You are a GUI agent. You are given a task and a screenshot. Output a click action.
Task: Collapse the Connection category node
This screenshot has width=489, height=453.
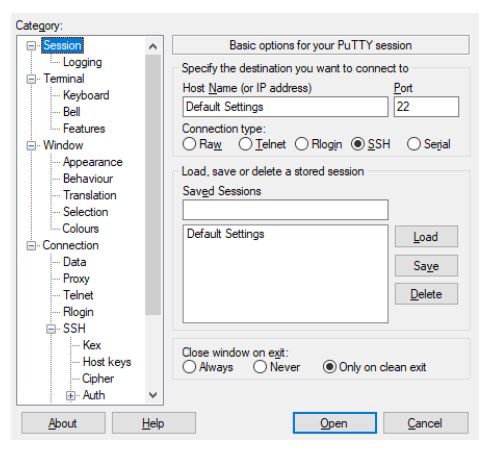[31, 246]
